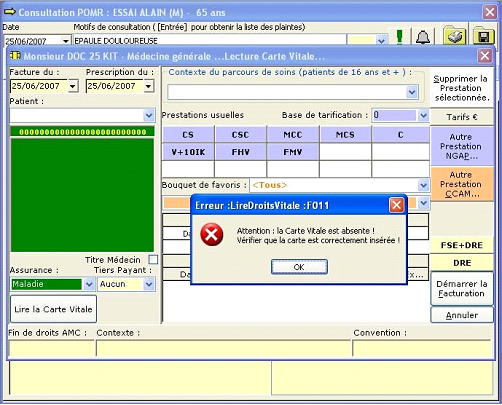Click Lire la Carte Vitale button

53,309
